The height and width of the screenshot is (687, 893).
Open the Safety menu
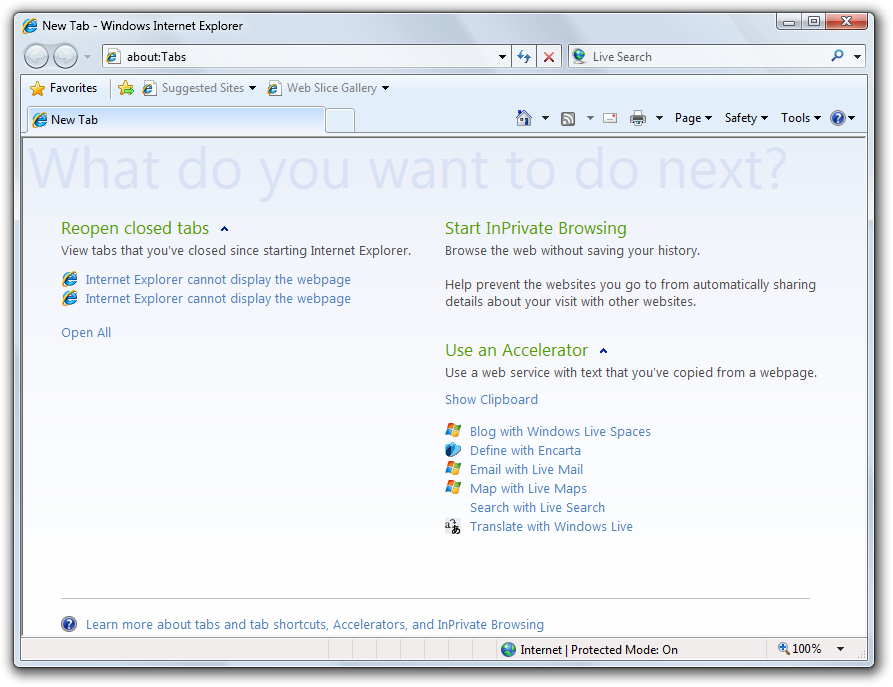(x=746, y=118)
